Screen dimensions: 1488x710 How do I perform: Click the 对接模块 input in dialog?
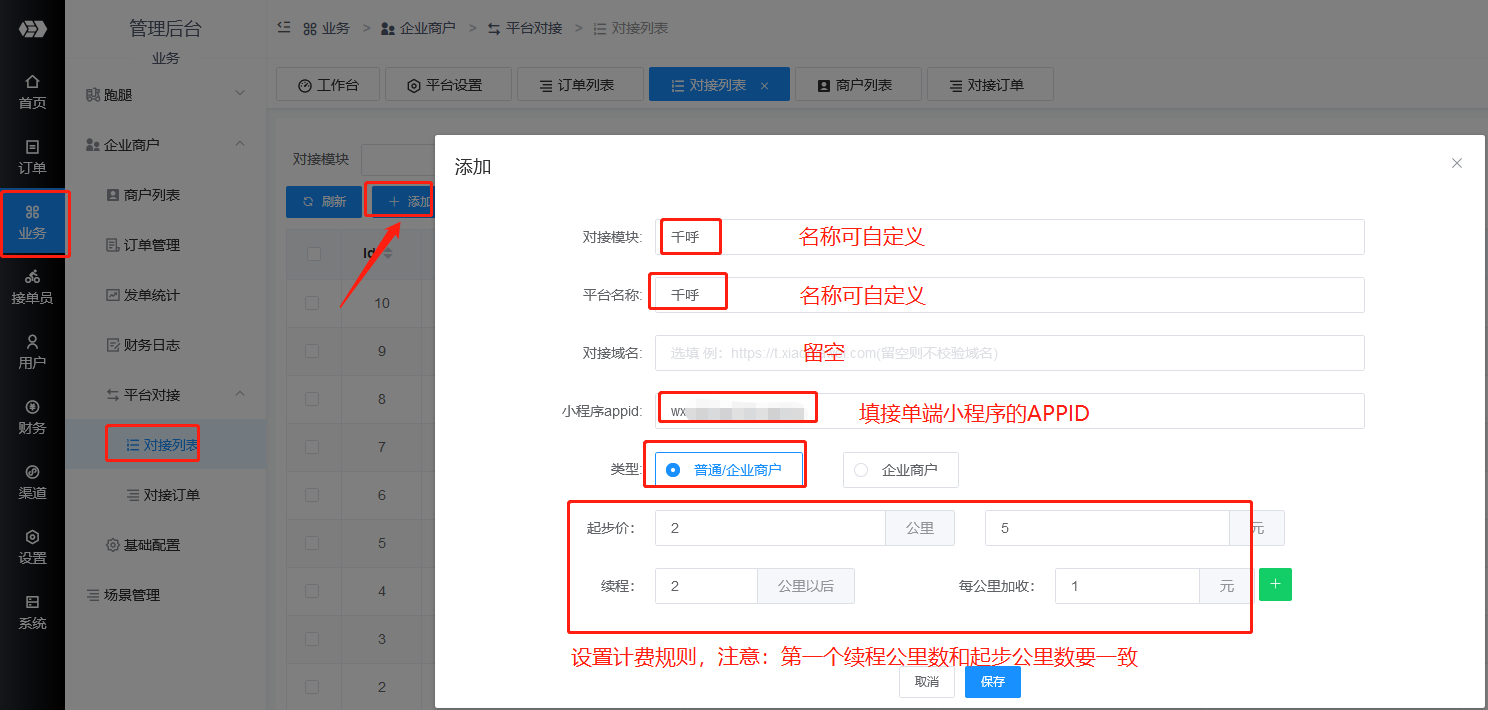(1010, 237)
